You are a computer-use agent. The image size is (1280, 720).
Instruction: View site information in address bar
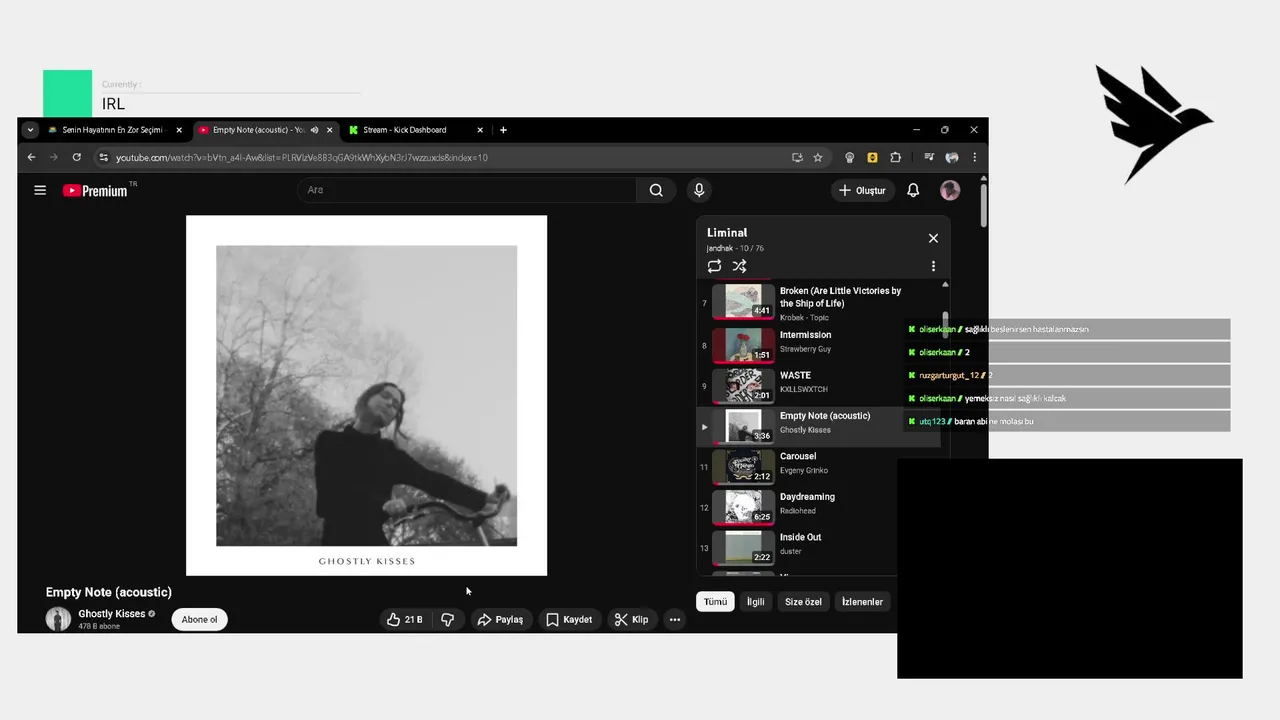tap(103, 157)
